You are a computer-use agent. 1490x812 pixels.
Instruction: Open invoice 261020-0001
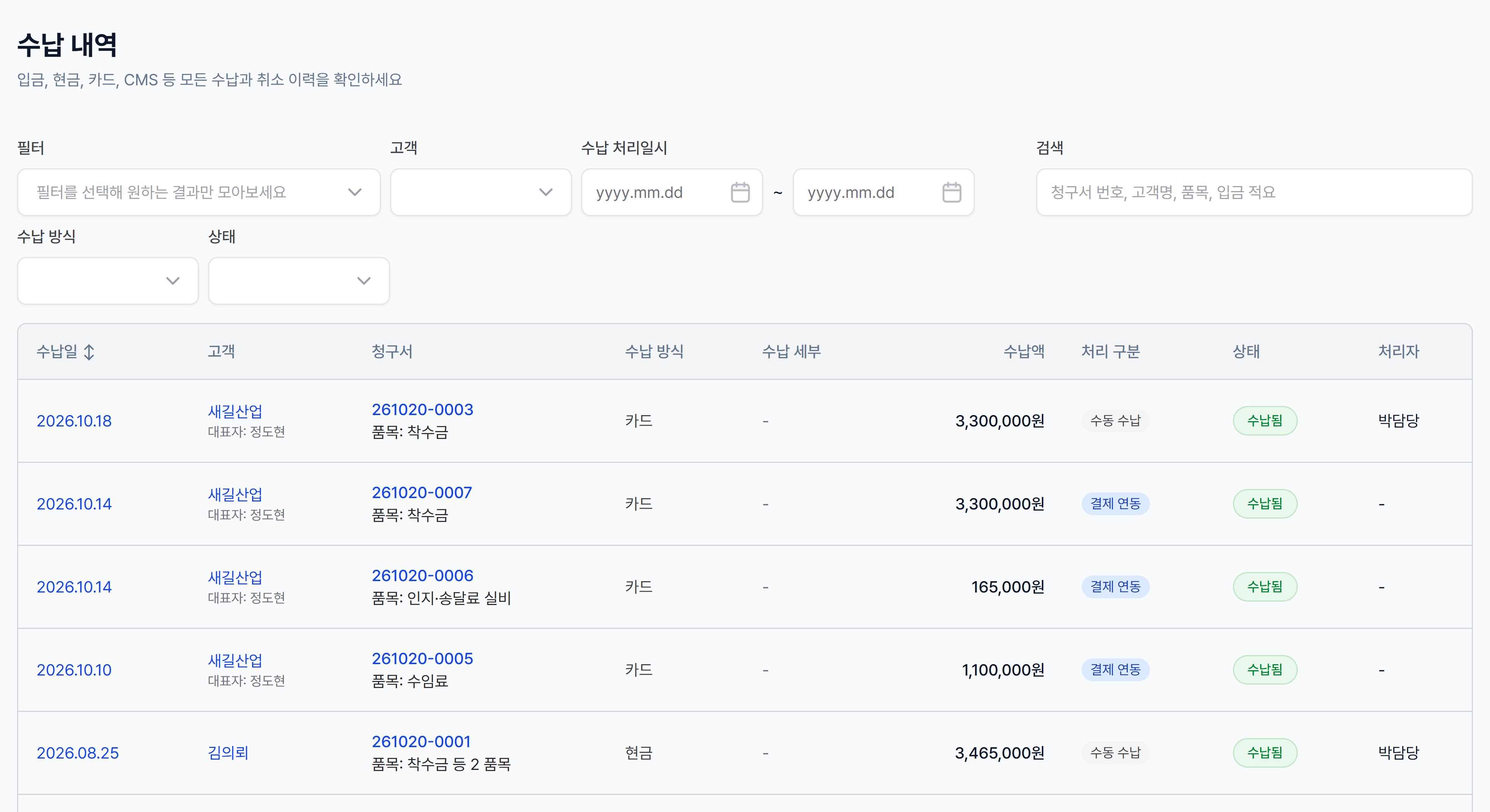coord(421,741)
